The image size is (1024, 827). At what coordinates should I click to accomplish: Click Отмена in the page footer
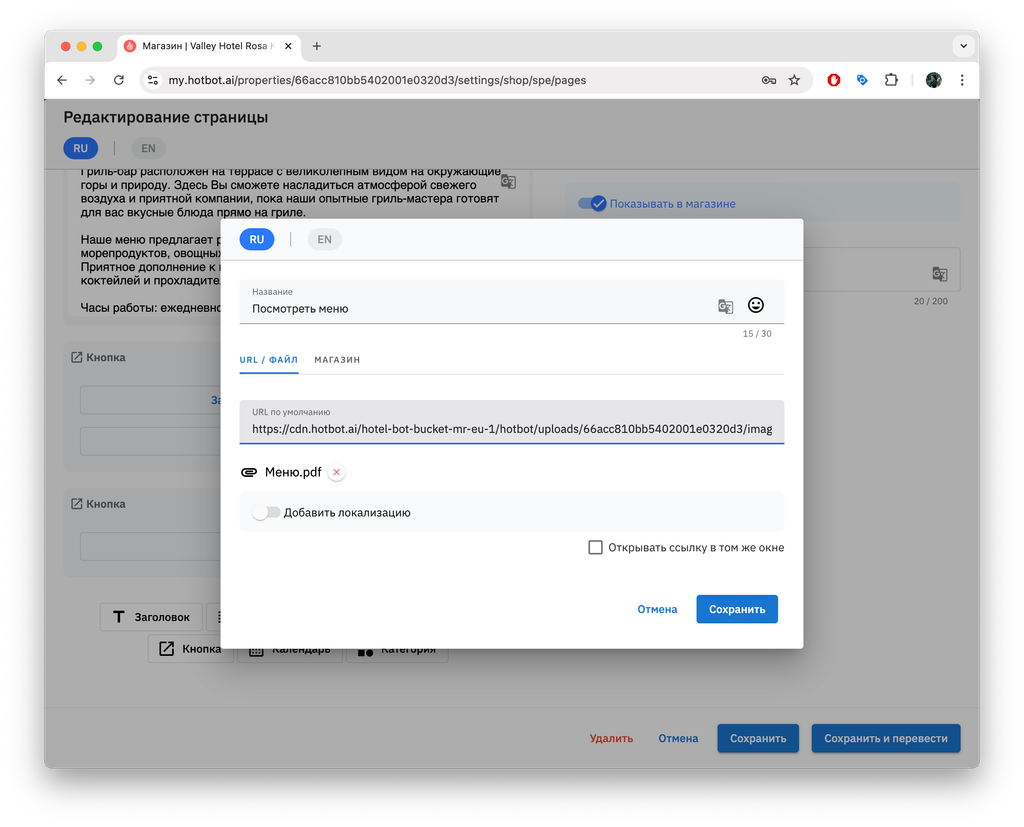coord(678,738)
